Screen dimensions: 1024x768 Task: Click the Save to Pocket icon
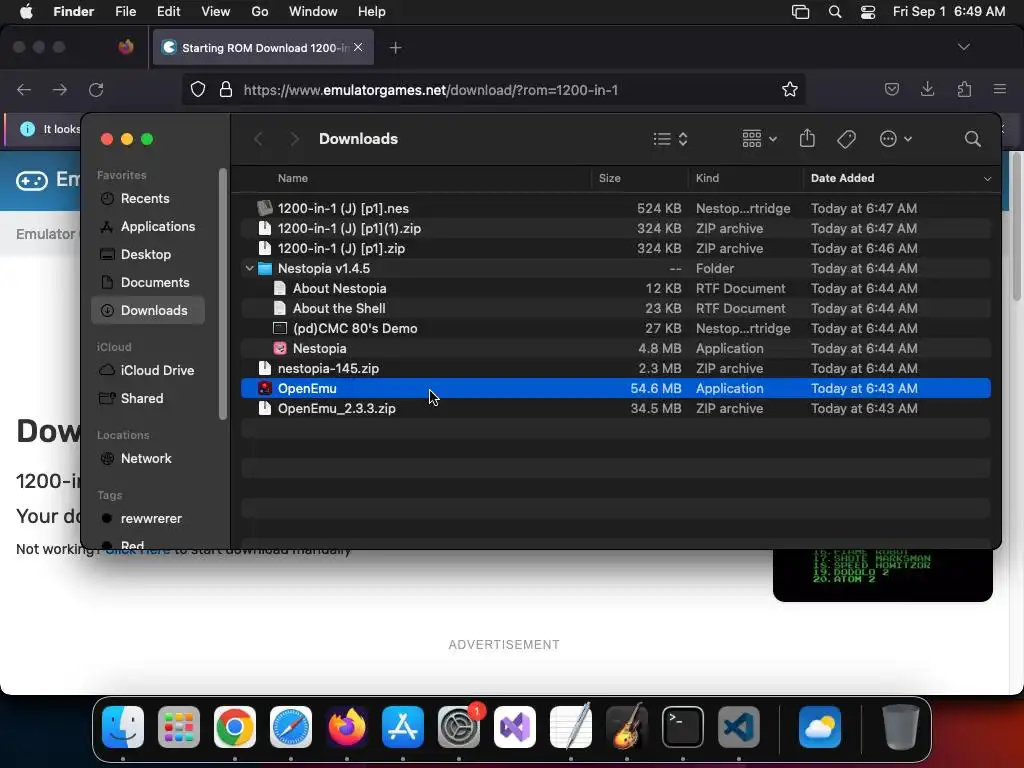[x=891, y=89]
